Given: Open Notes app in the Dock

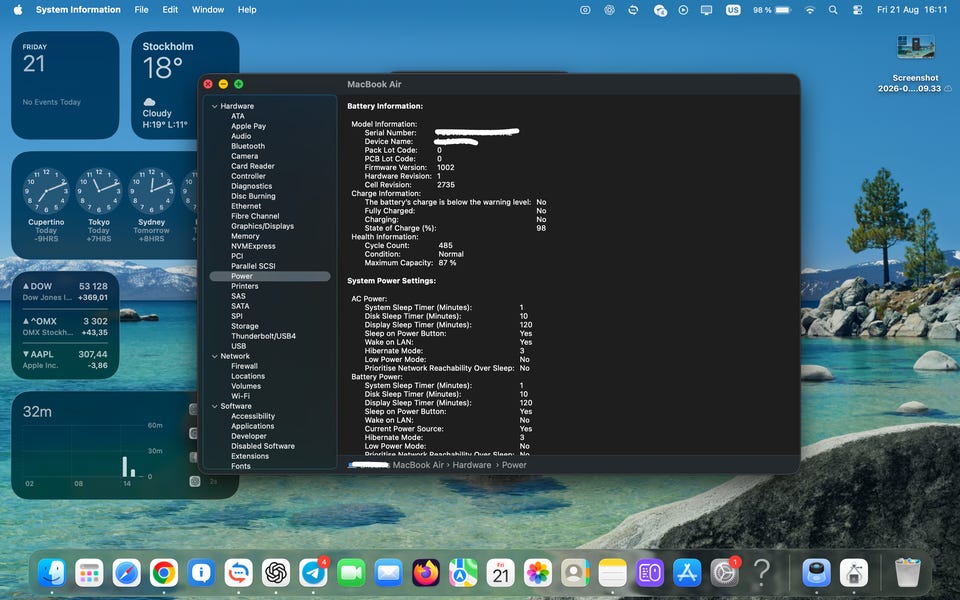Looking at the screenshot, I should pos(613,573).
